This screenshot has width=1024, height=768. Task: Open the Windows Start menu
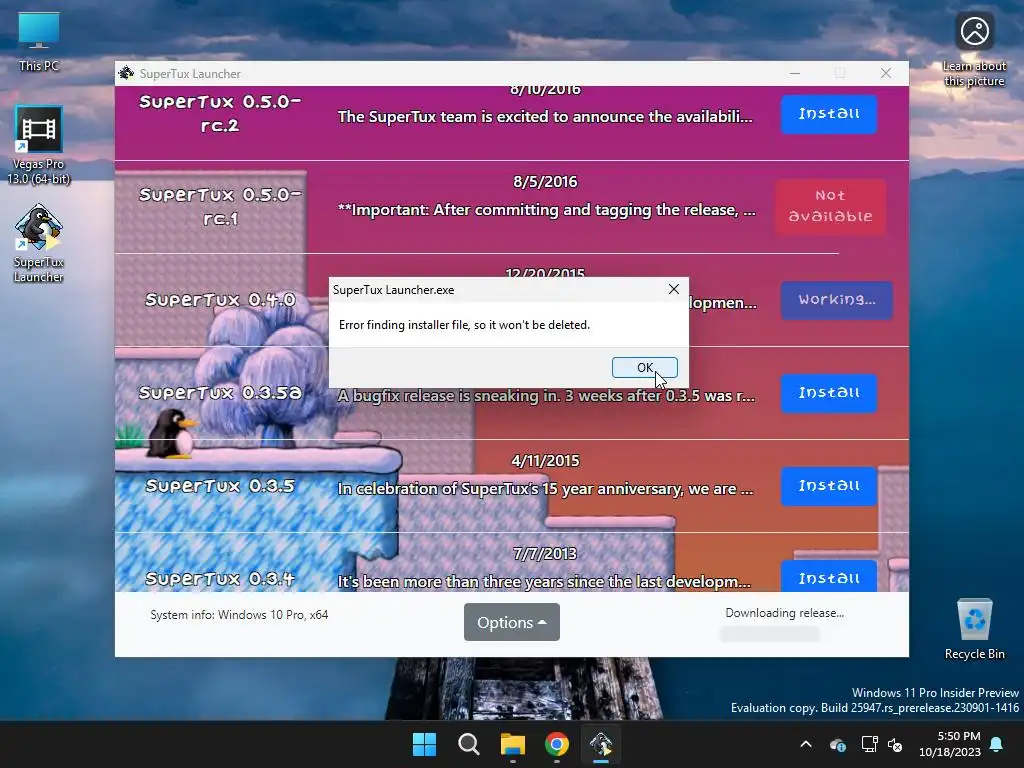tap(424, 744)
